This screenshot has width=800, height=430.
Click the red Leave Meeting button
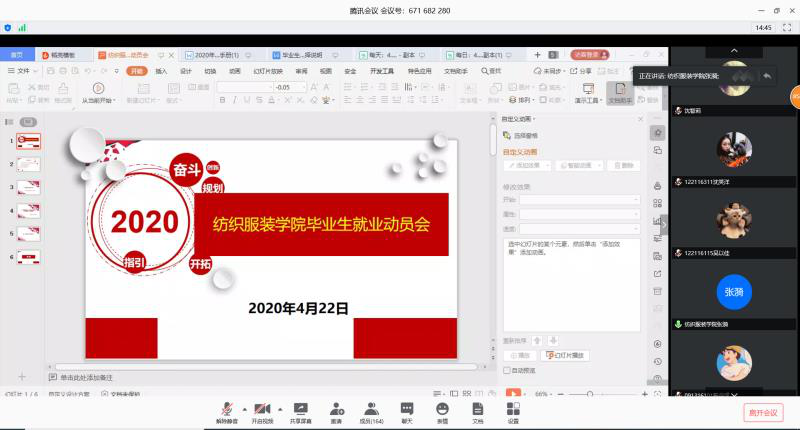pos(761,411)
